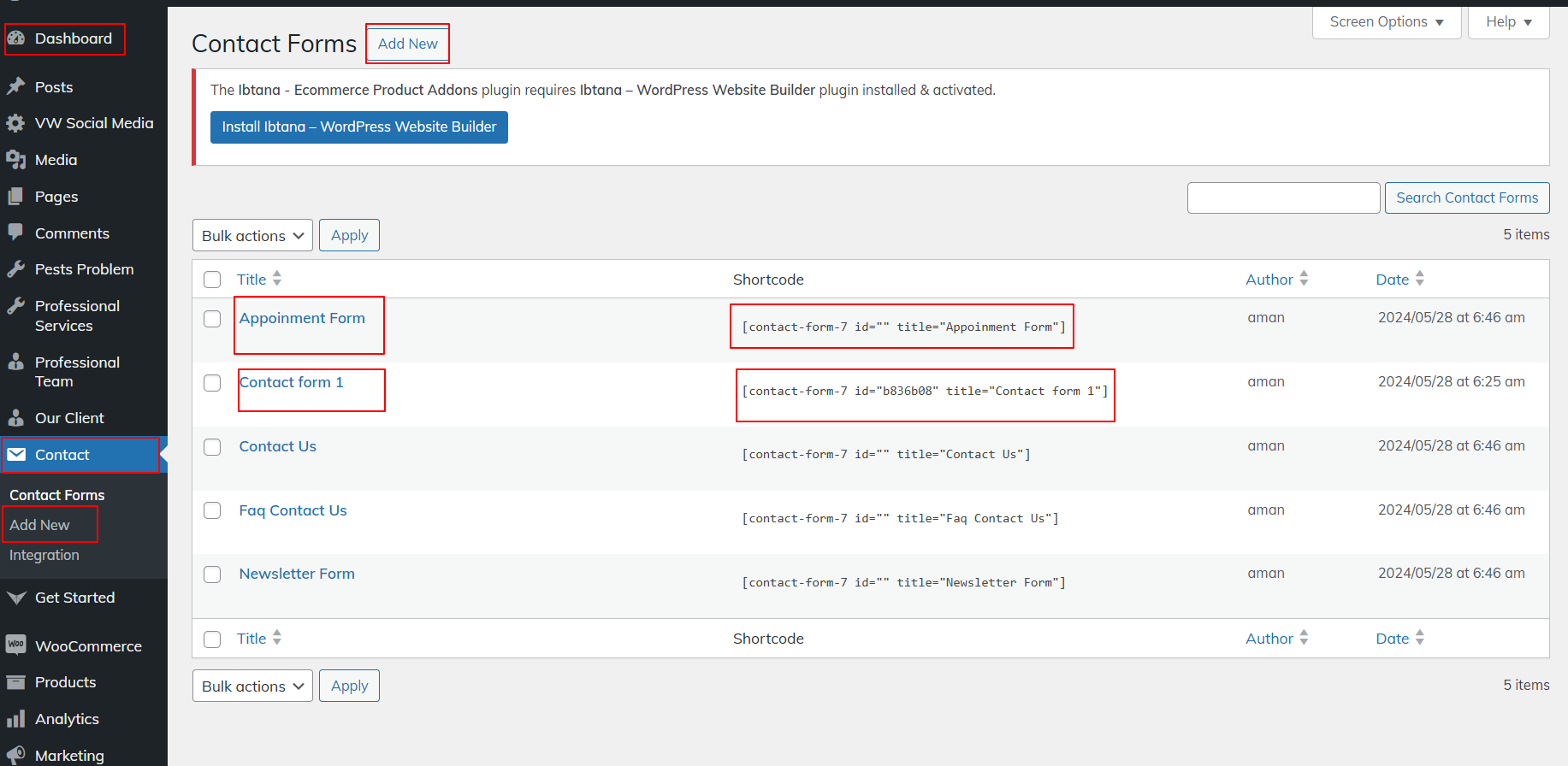
Task: Open Integration submenu under Contact
Action: pyautogui.click(x=44, y=555)
